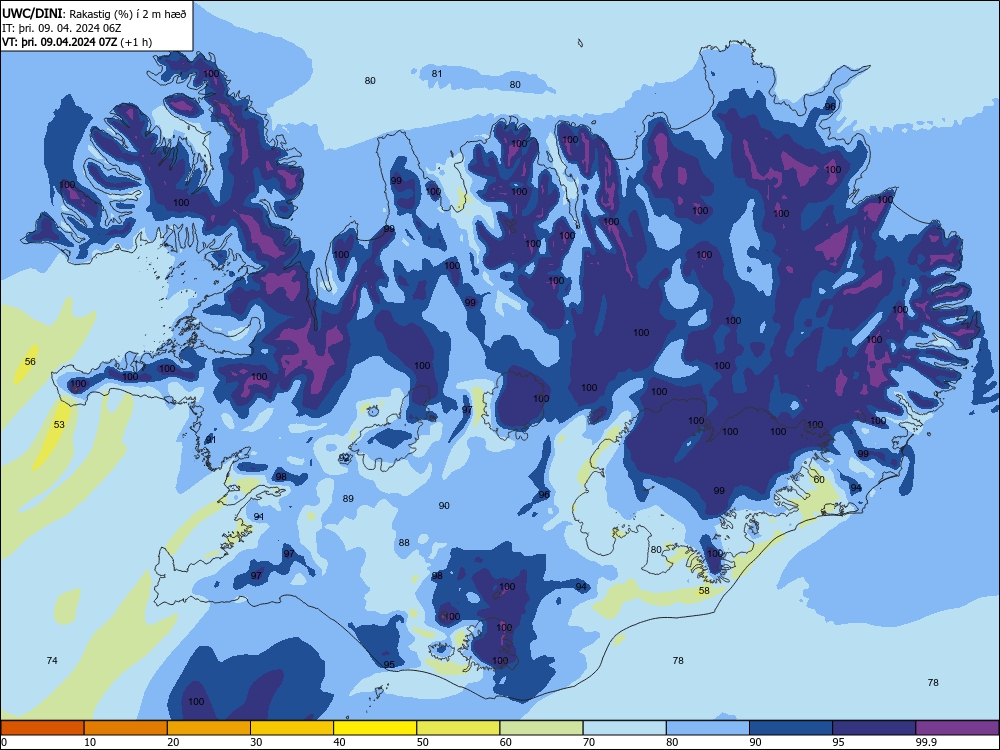
Task: Select the 30–40 golden legend swatch
Action: 292,728
